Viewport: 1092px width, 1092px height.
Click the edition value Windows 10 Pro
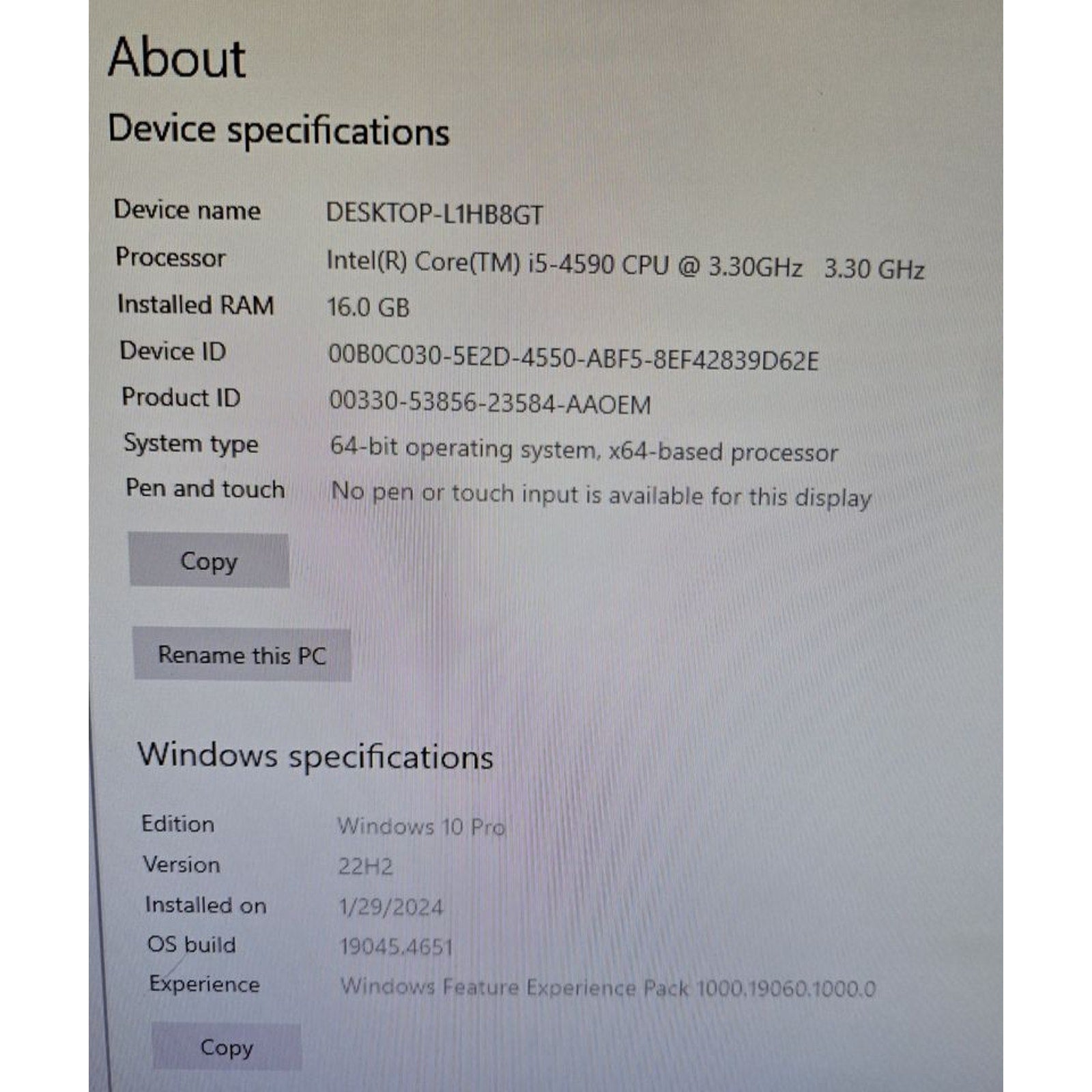point(421,827)
